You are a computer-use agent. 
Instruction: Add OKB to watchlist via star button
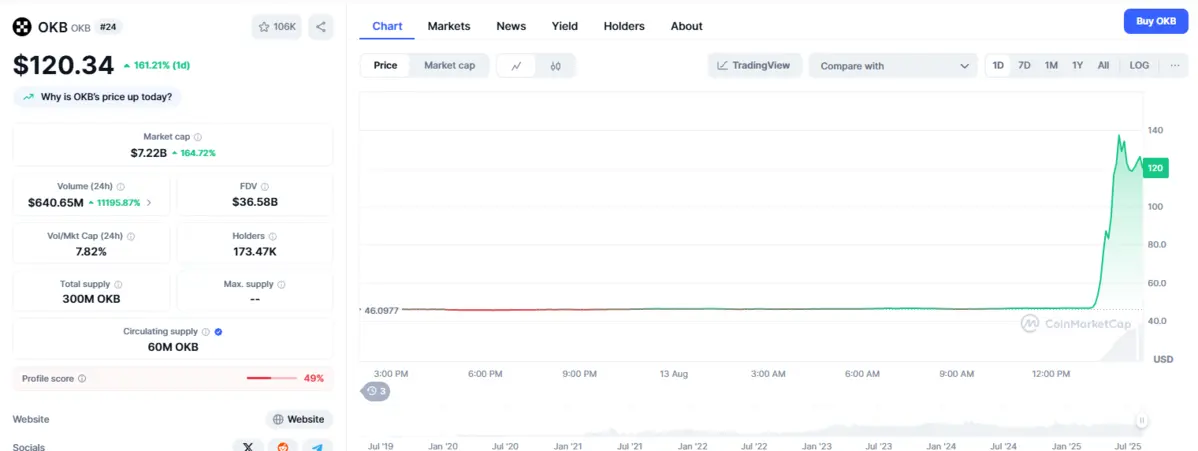276,27
